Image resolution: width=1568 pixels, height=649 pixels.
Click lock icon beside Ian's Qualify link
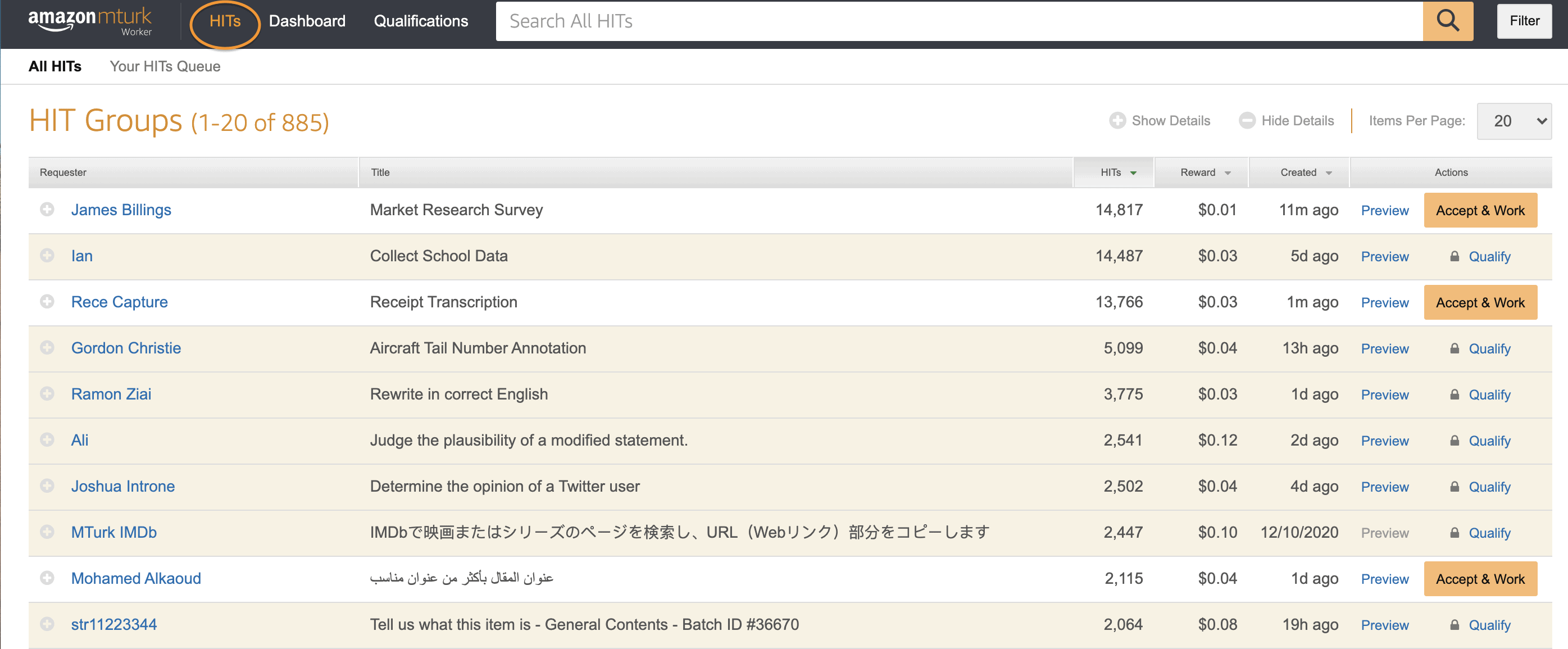click(1454, 256)
